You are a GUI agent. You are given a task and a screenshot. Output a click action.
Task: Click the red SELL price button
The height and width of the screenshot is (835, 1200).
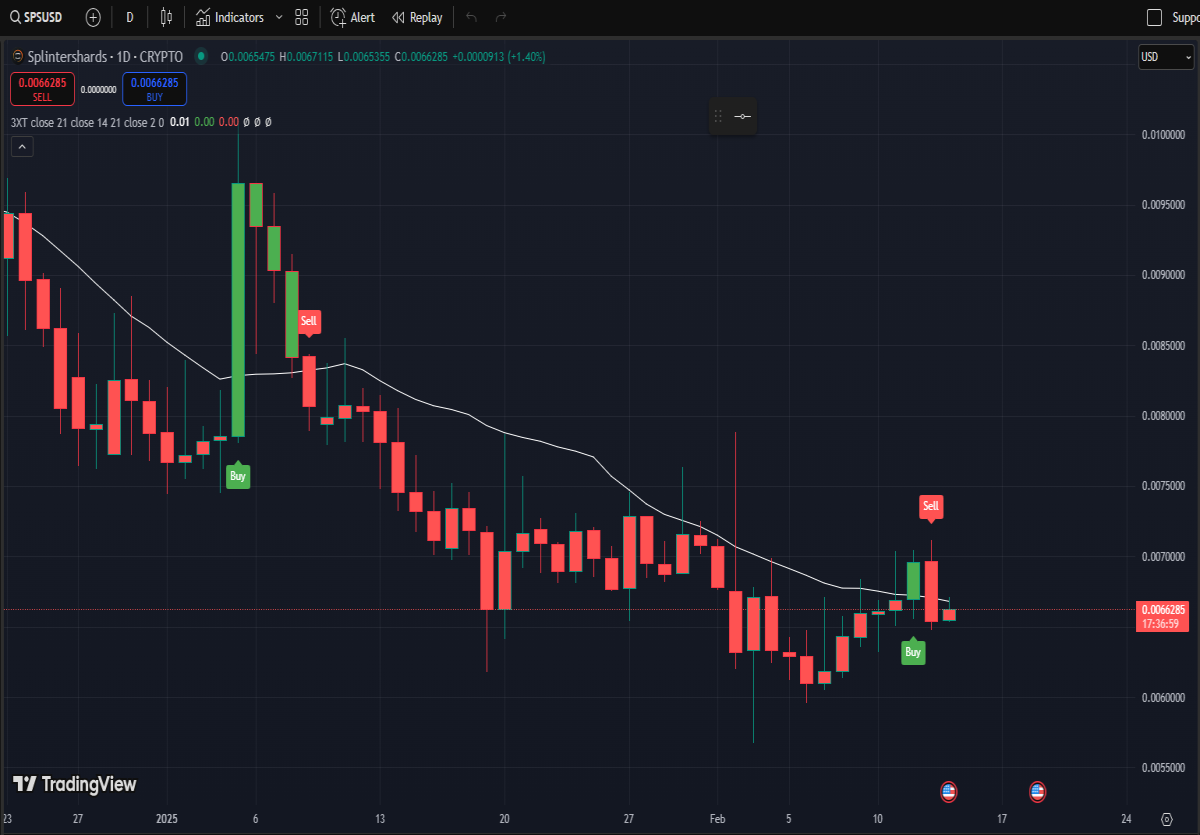(x=42, y=89)
